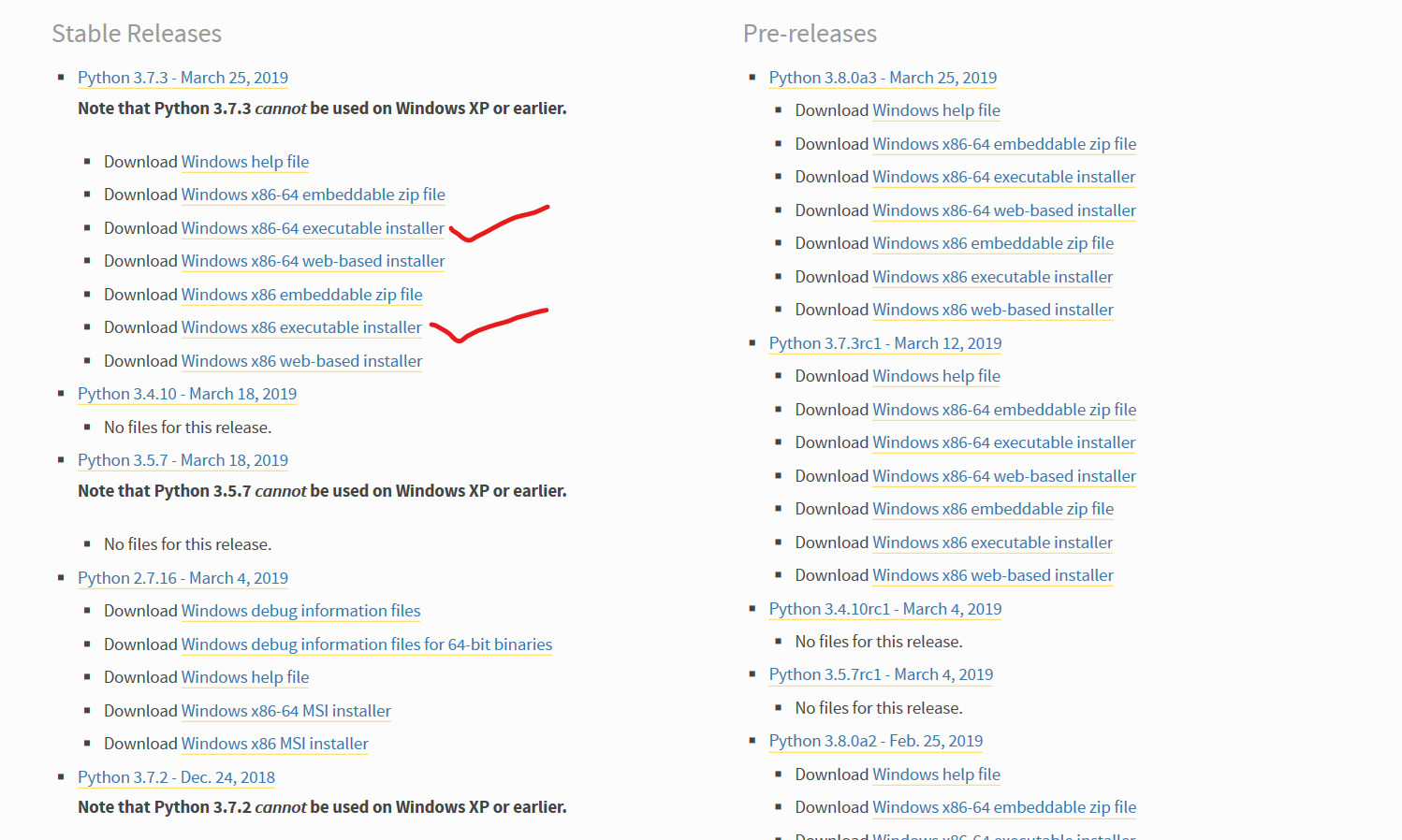Viewport: 1402px width, 840px height.
Task: Download x86-64 web-based installer for Python 3.7.3rc1
Action: (x=1004, y=476)
